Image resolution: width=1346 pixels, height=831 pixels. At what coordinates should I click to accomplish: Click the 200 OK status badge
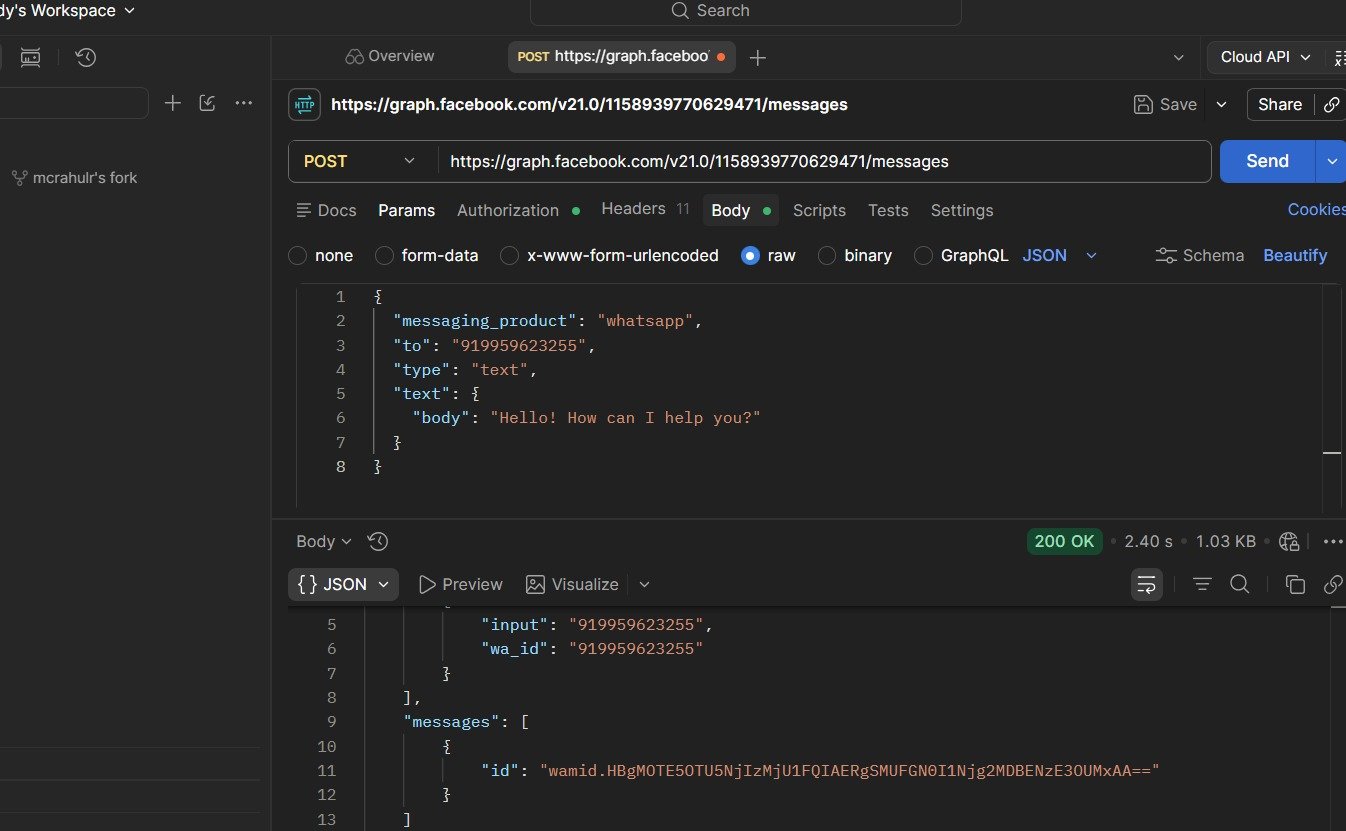click(x=1064, y=541)
